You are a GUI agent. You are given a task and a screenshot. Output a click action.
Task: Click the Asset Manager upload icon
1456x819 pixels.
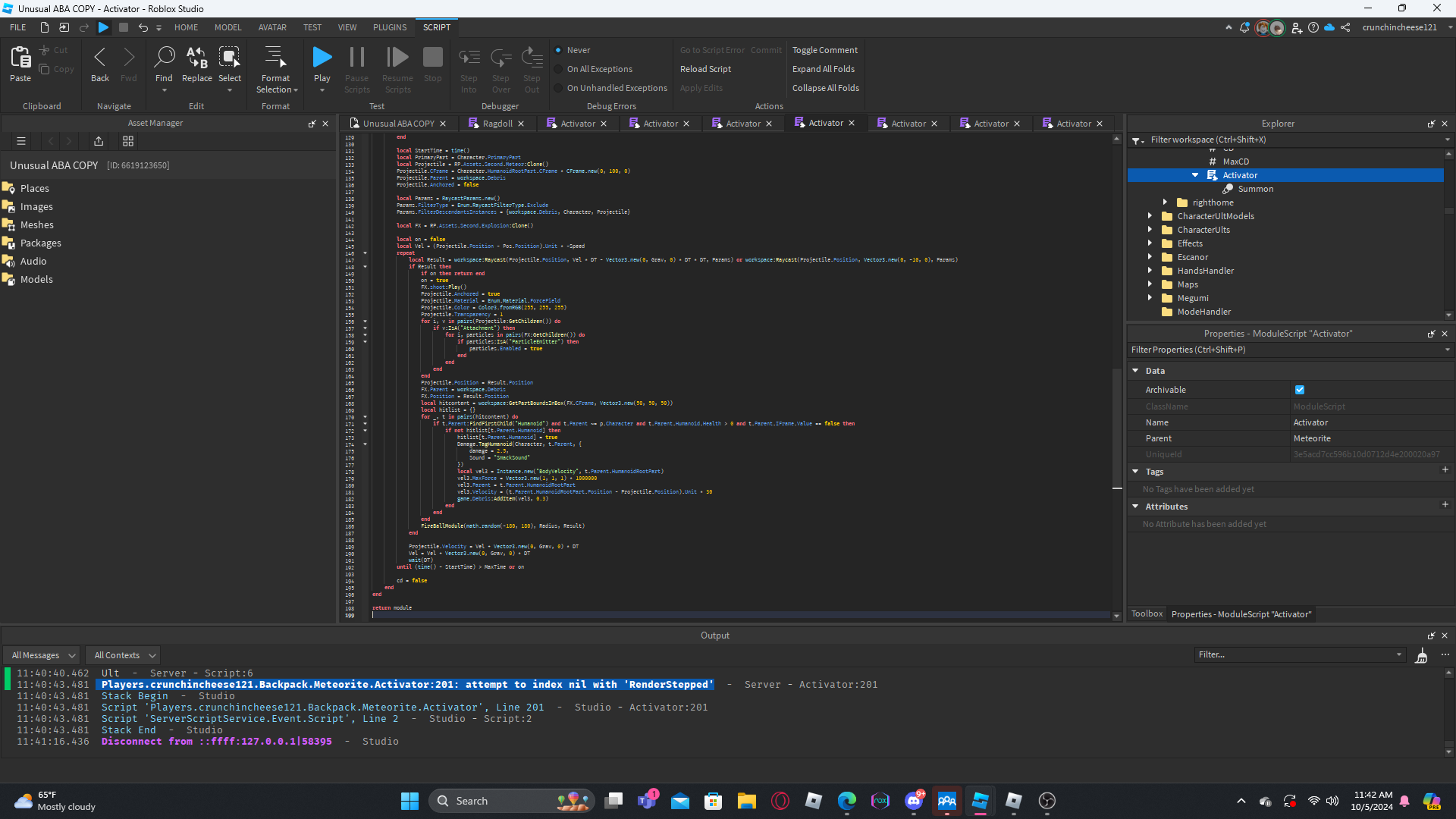click(x=99, y=141)
